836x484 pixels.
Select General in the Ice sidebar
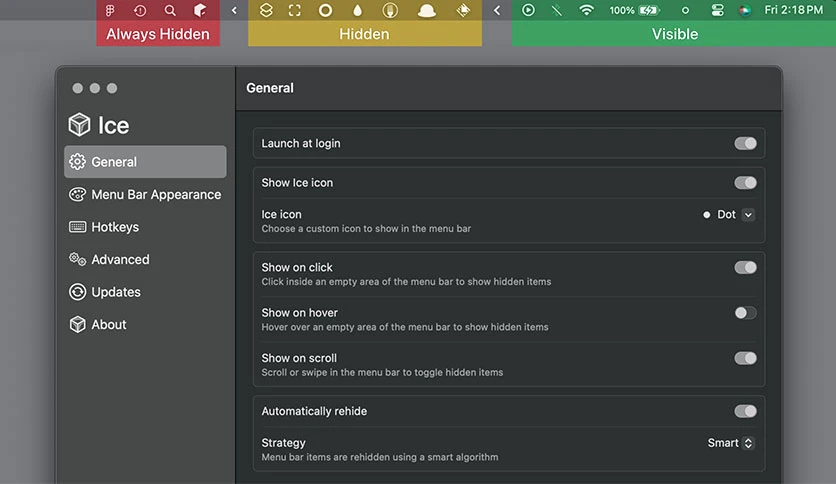(145, 162)
